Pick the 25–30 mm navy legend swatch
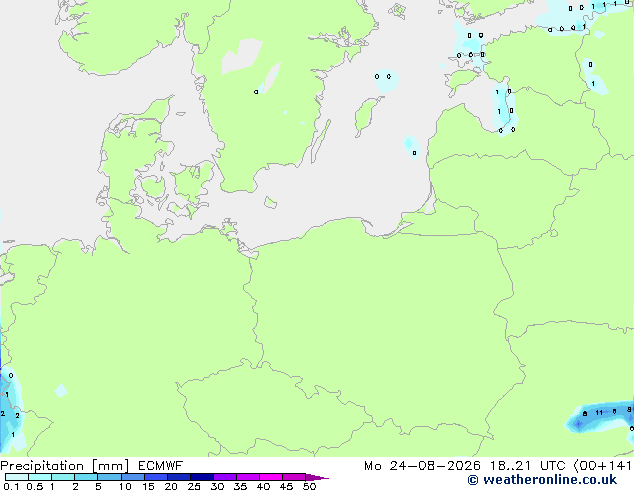Viewport: 634px width, 490px height. 201,477
